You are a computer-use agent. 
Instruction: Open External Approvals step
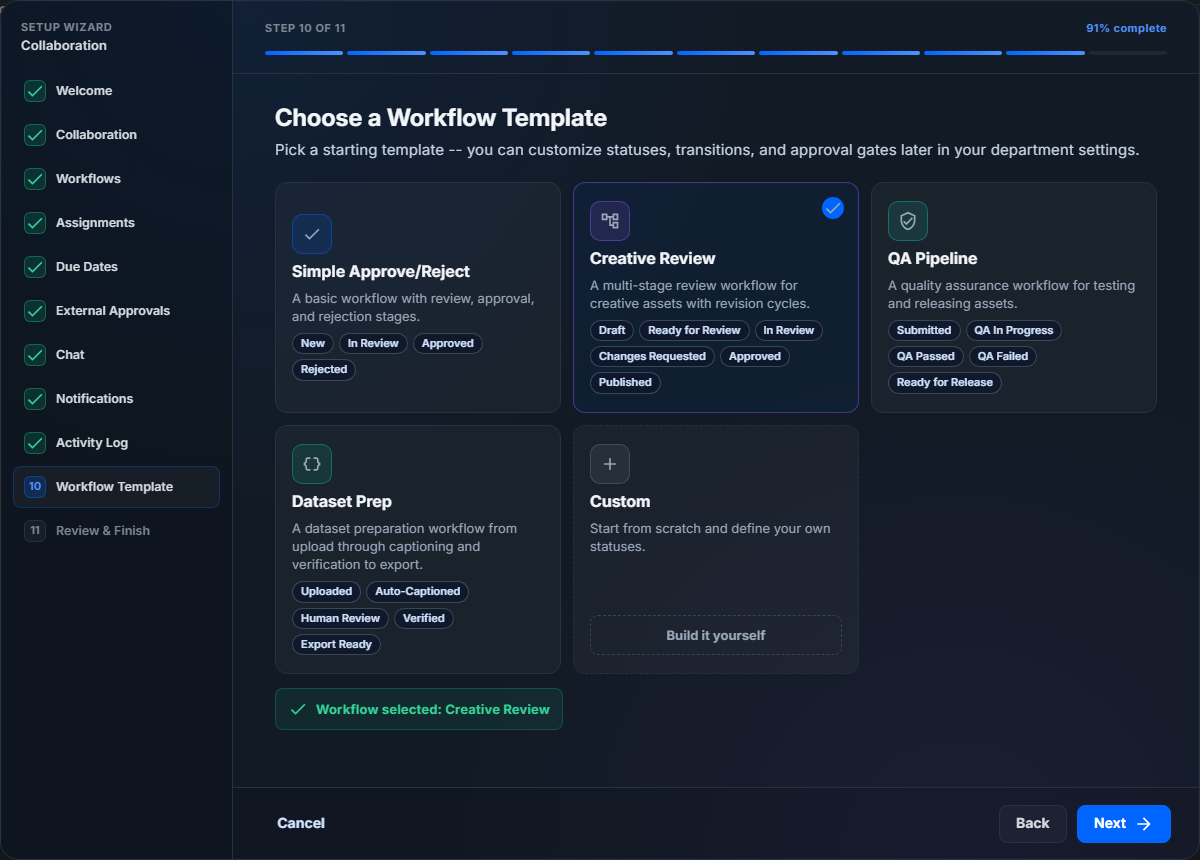coord(116,311)
